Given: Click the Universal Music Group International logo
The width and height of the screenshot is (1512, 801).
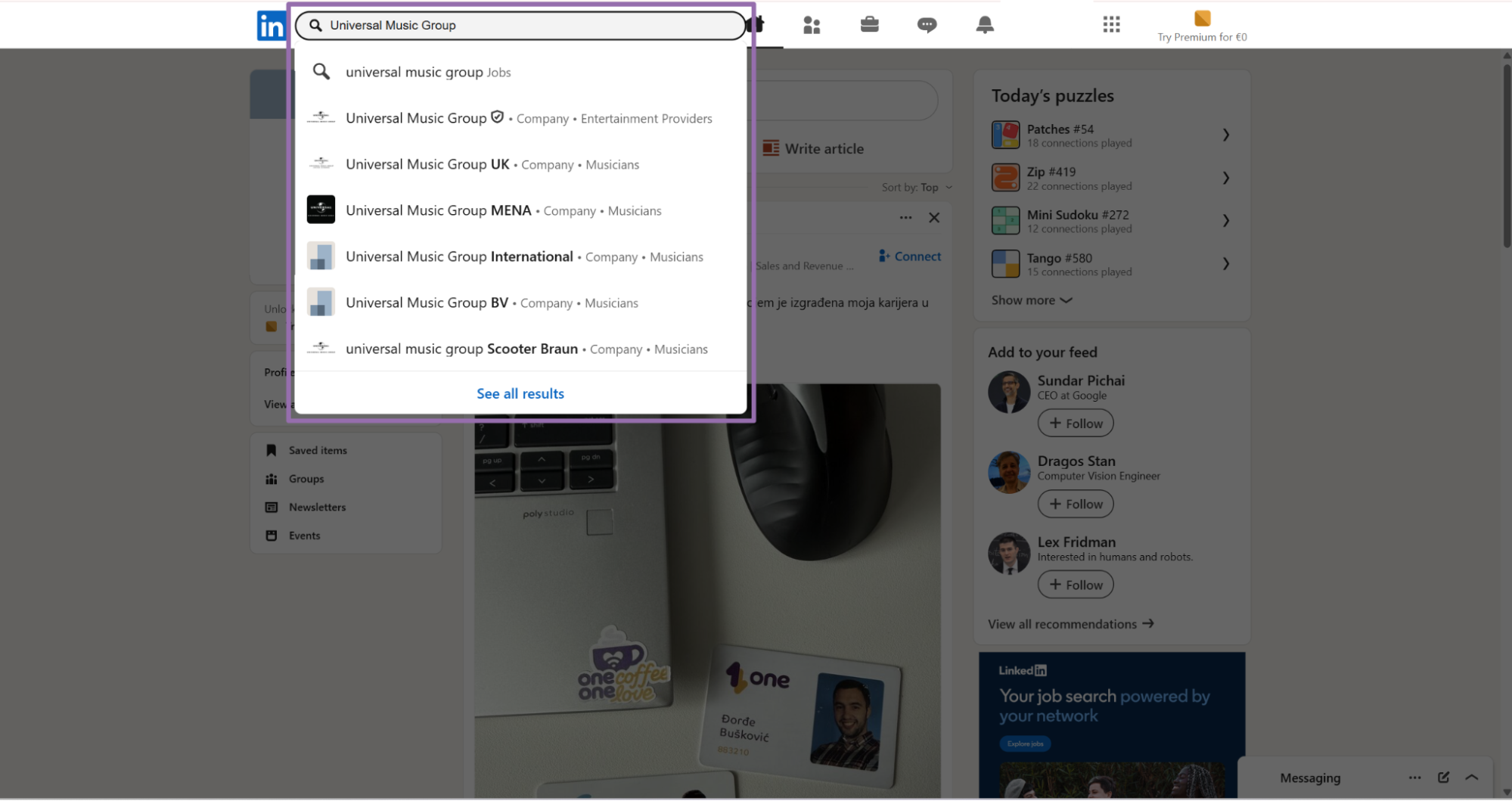Looking at the screenshot, I should (x=321, y=256).
